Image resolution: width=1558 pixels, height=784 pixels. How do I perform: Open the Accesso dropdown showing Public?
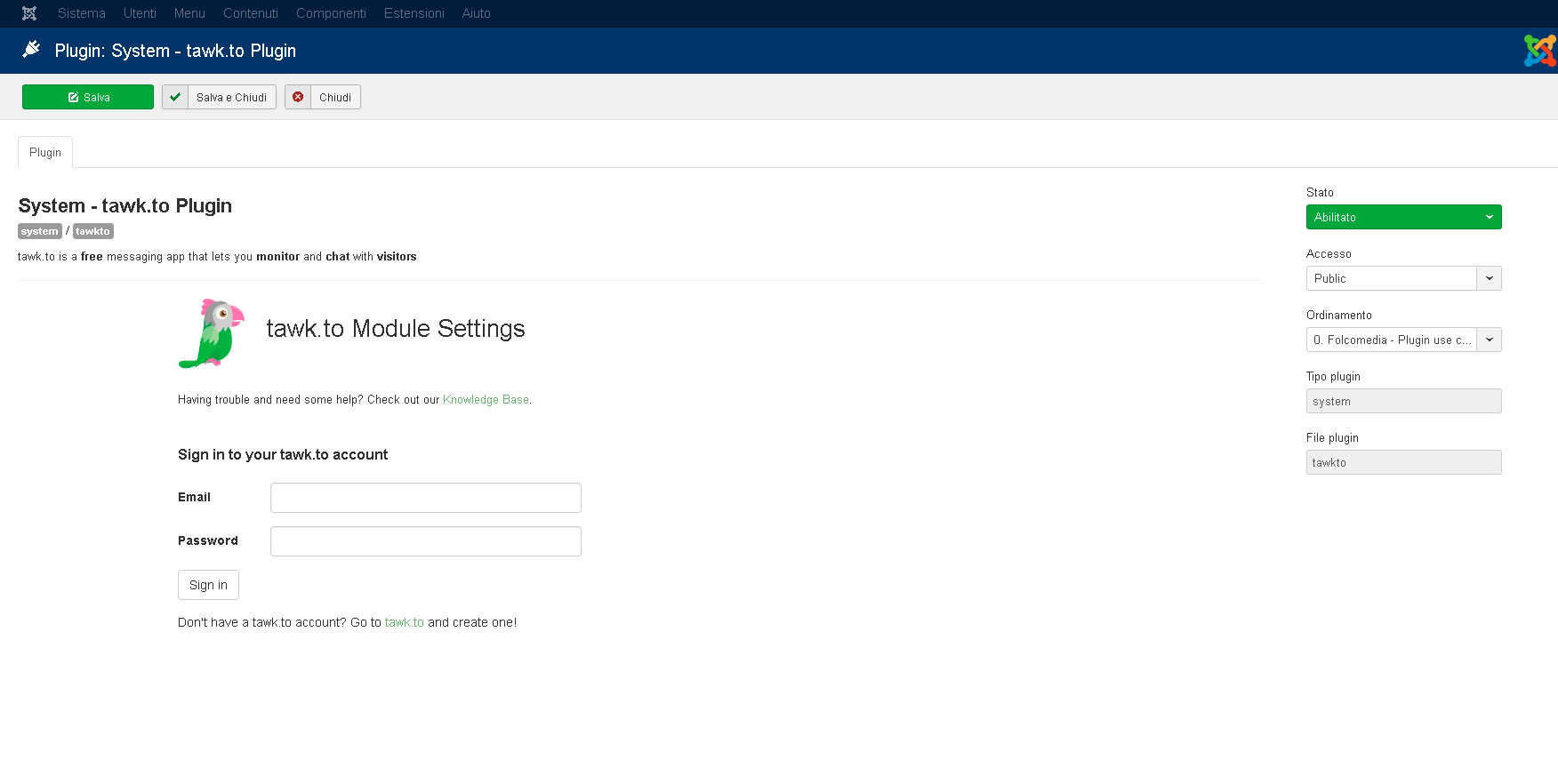(1403, 278)
